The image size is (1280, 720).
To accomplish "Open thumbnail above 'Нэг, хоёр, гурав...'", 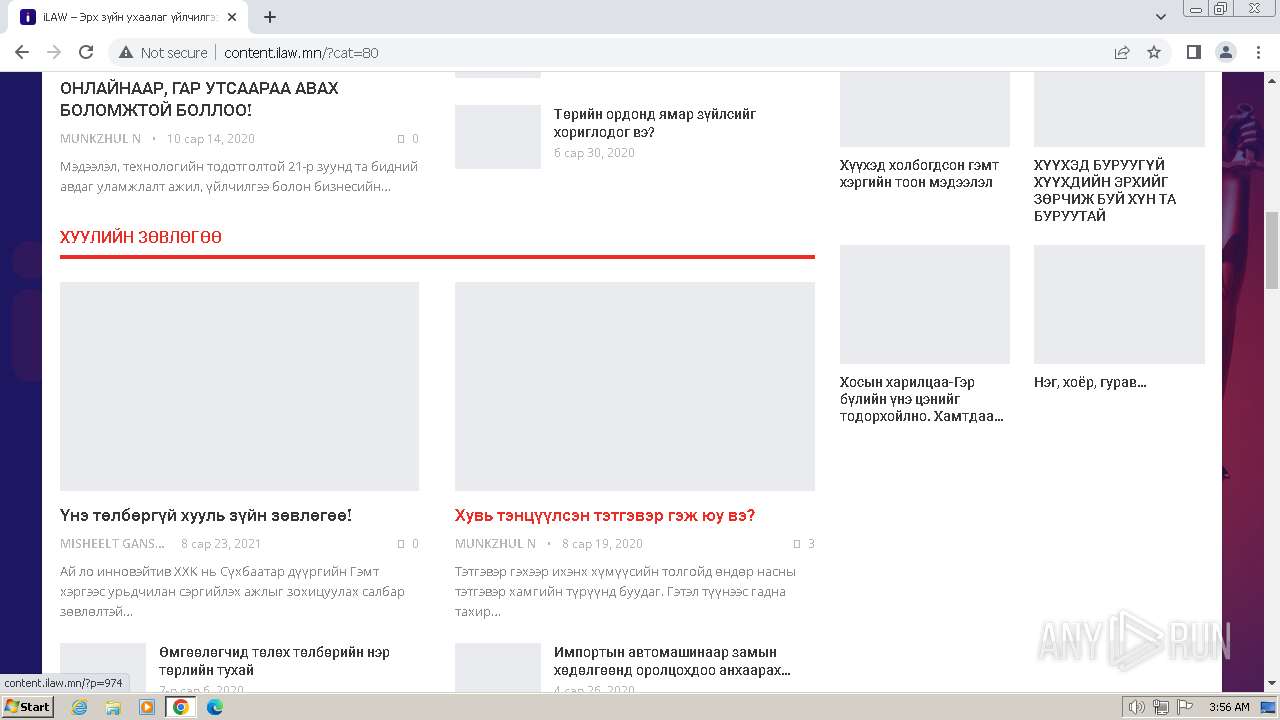I will [1119, 304].
